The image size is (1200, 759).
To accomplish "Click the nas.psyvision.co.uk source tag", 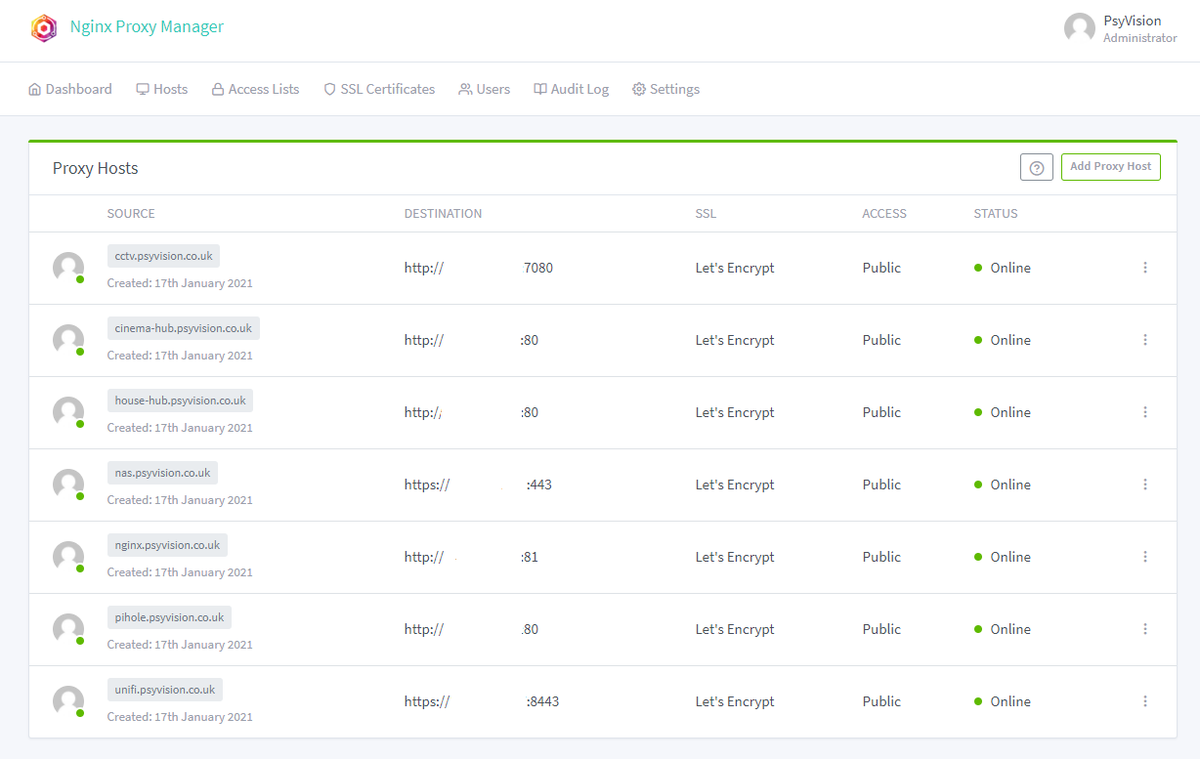I will click(x=163, y=472).
